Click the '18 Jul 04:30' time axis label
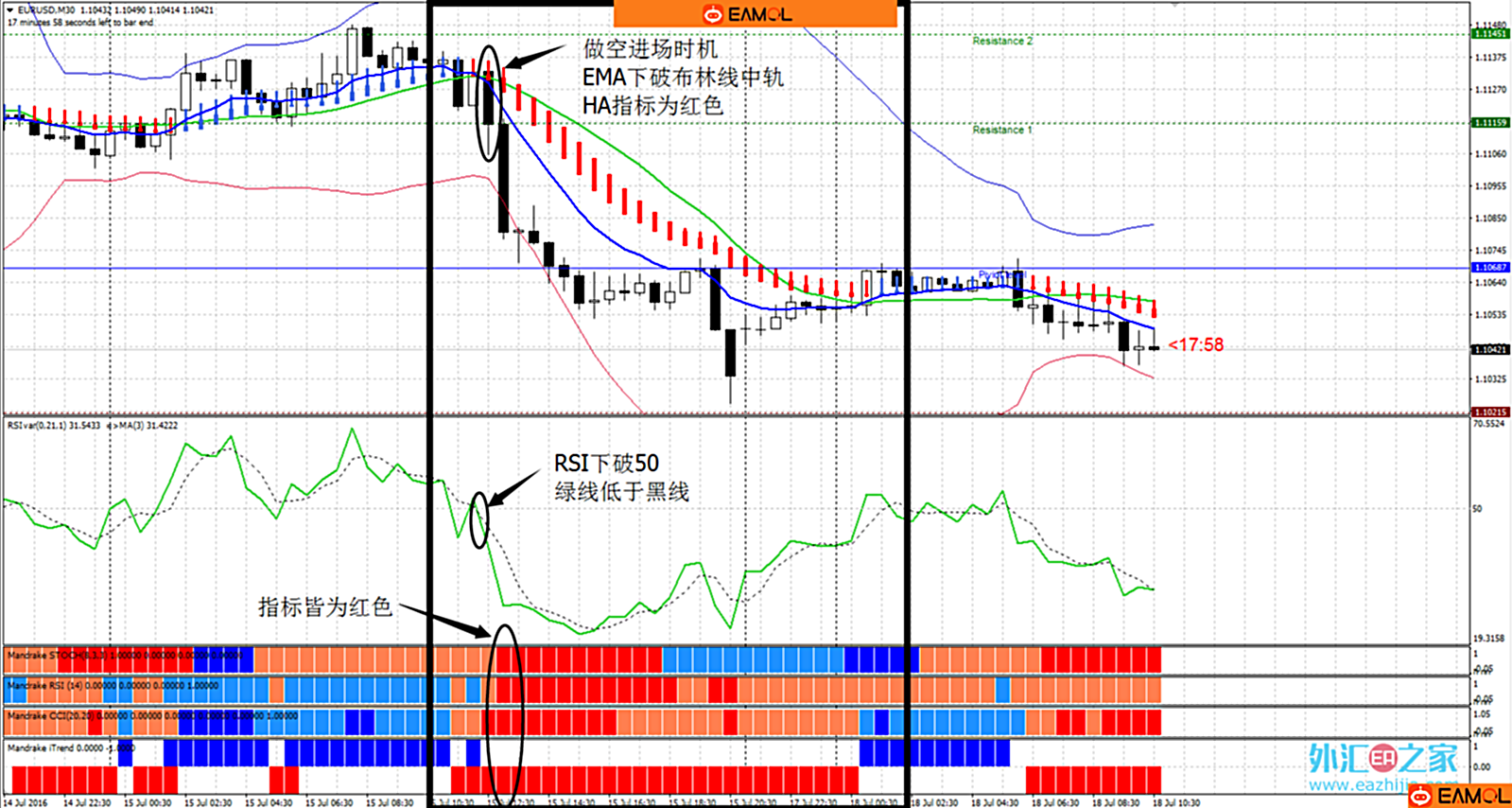The width and height of the screenshot is (1512, 808). tap(995, 802)
